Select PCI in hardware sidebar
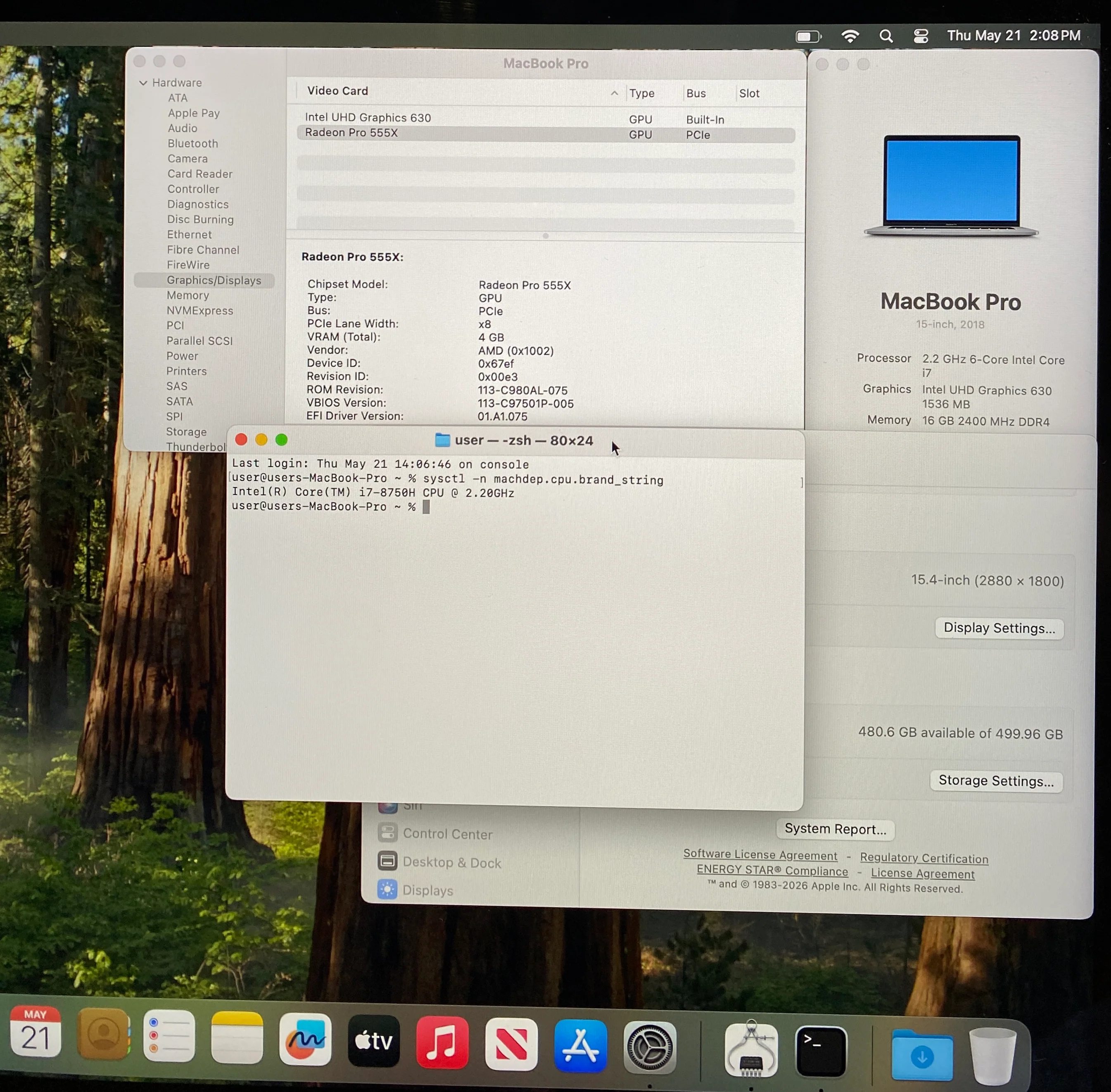The image size is (1111, 1092). pyautogui.click(x=176, y=326)
